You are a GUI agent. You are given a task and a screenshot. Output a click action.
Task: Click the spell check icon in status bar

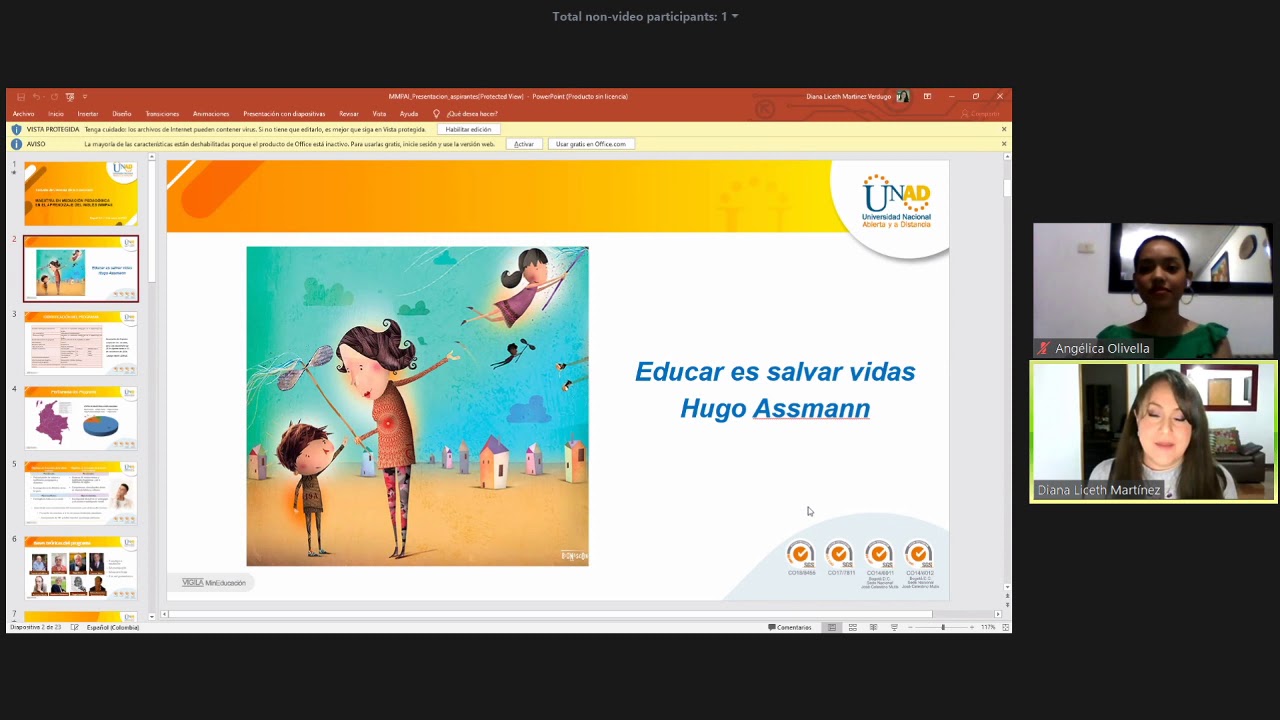tap(74, 627)
